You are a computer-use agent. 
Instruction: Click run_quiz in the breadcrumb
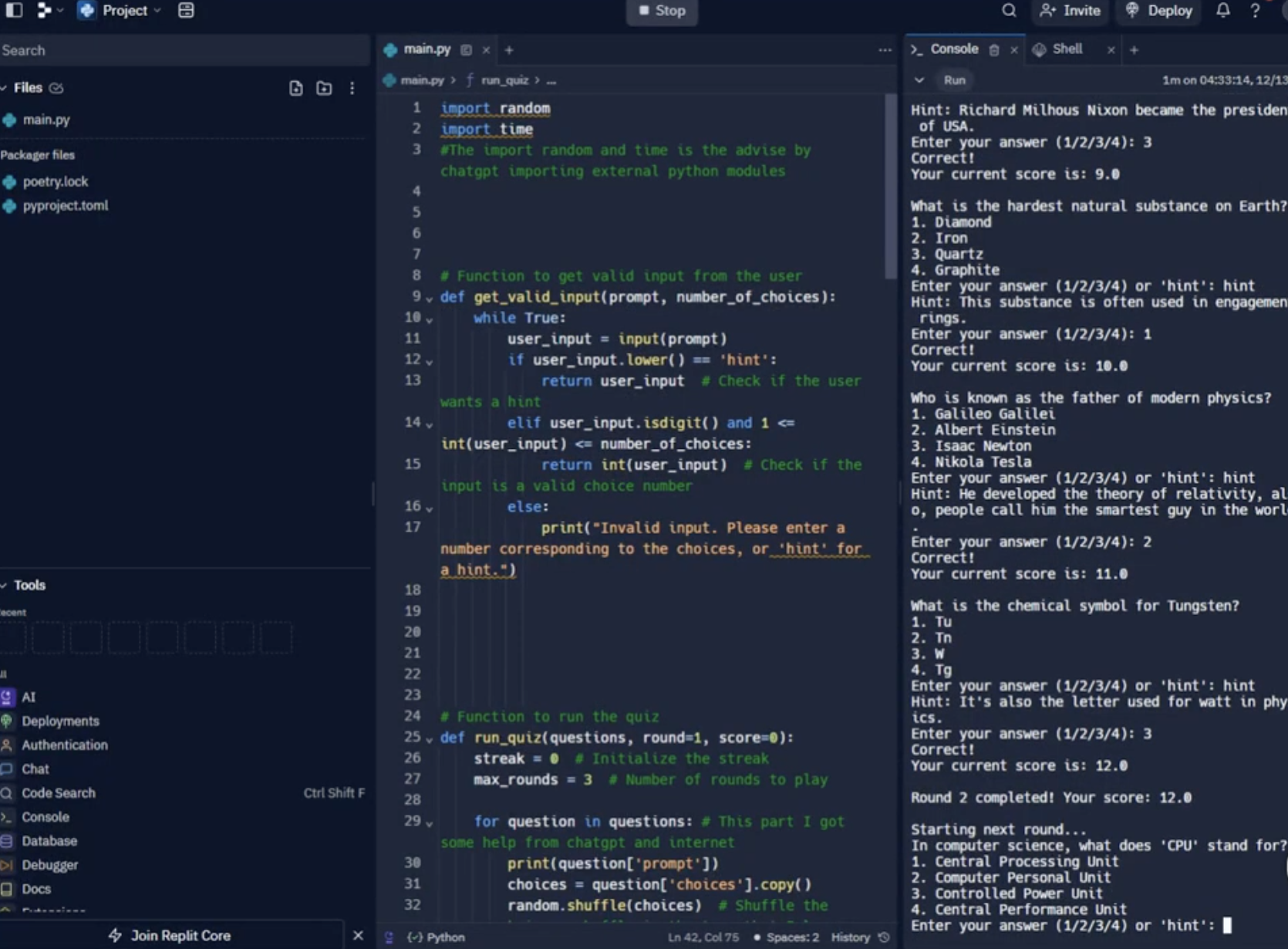(x=504, y=80)
